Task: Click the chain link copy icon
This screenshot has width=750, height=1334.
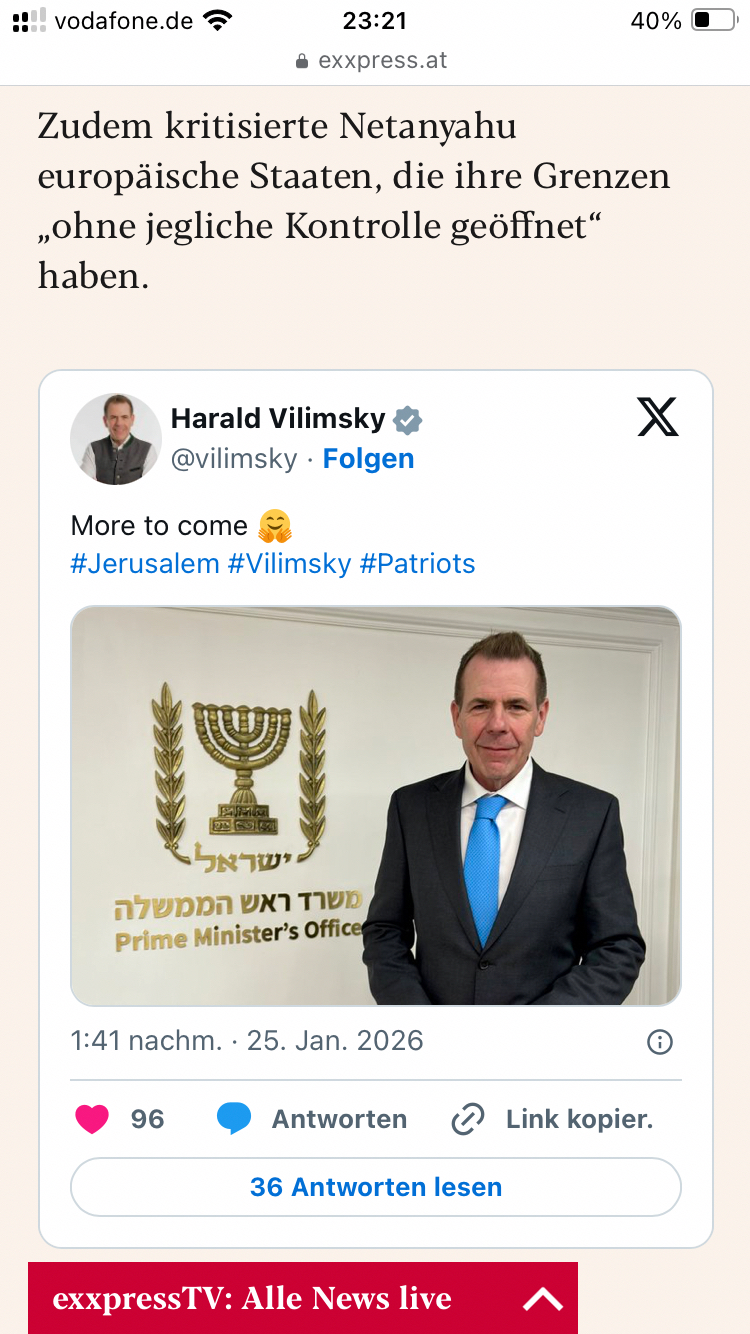Action: pos(467,1119)
